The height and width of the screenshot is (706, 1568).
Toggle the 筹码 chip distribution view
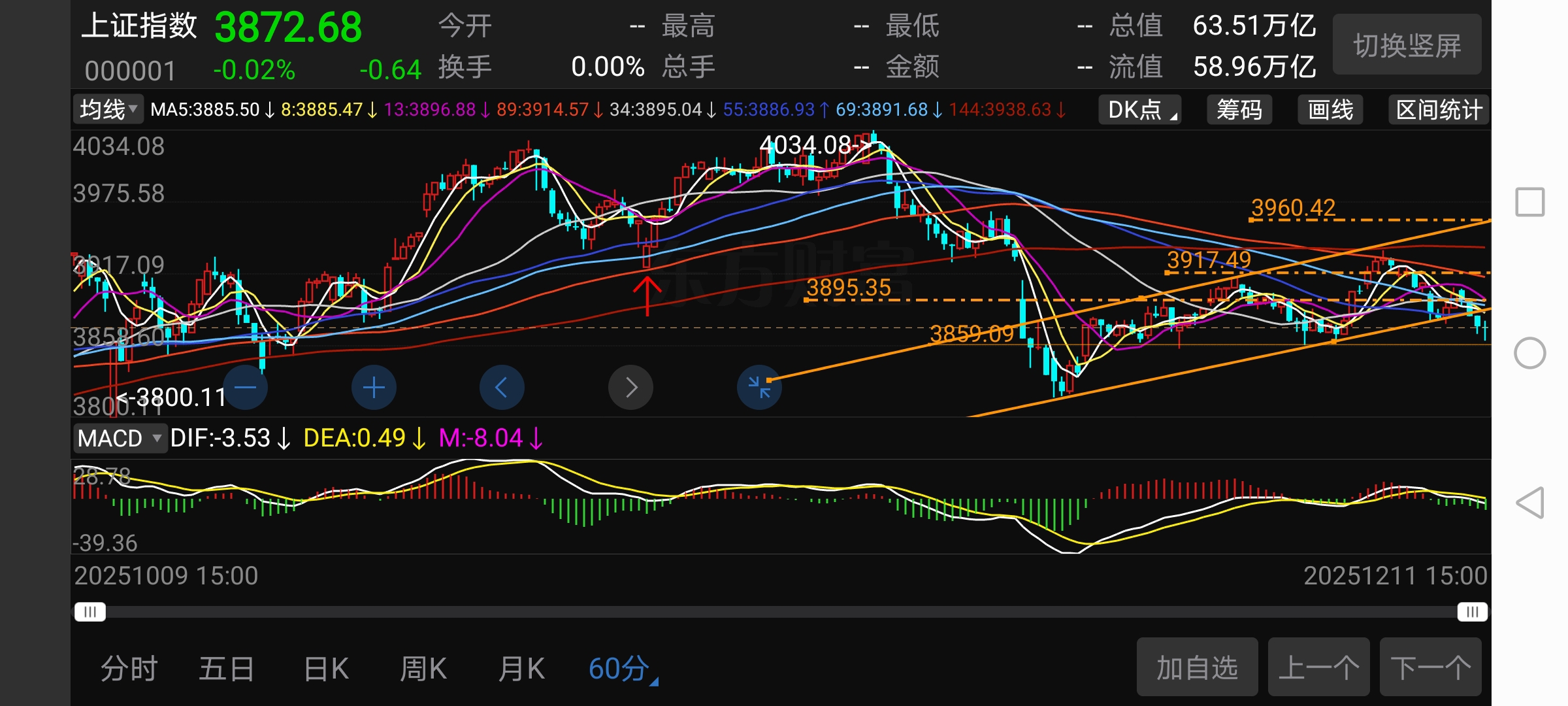click(x=1239, y=110)
